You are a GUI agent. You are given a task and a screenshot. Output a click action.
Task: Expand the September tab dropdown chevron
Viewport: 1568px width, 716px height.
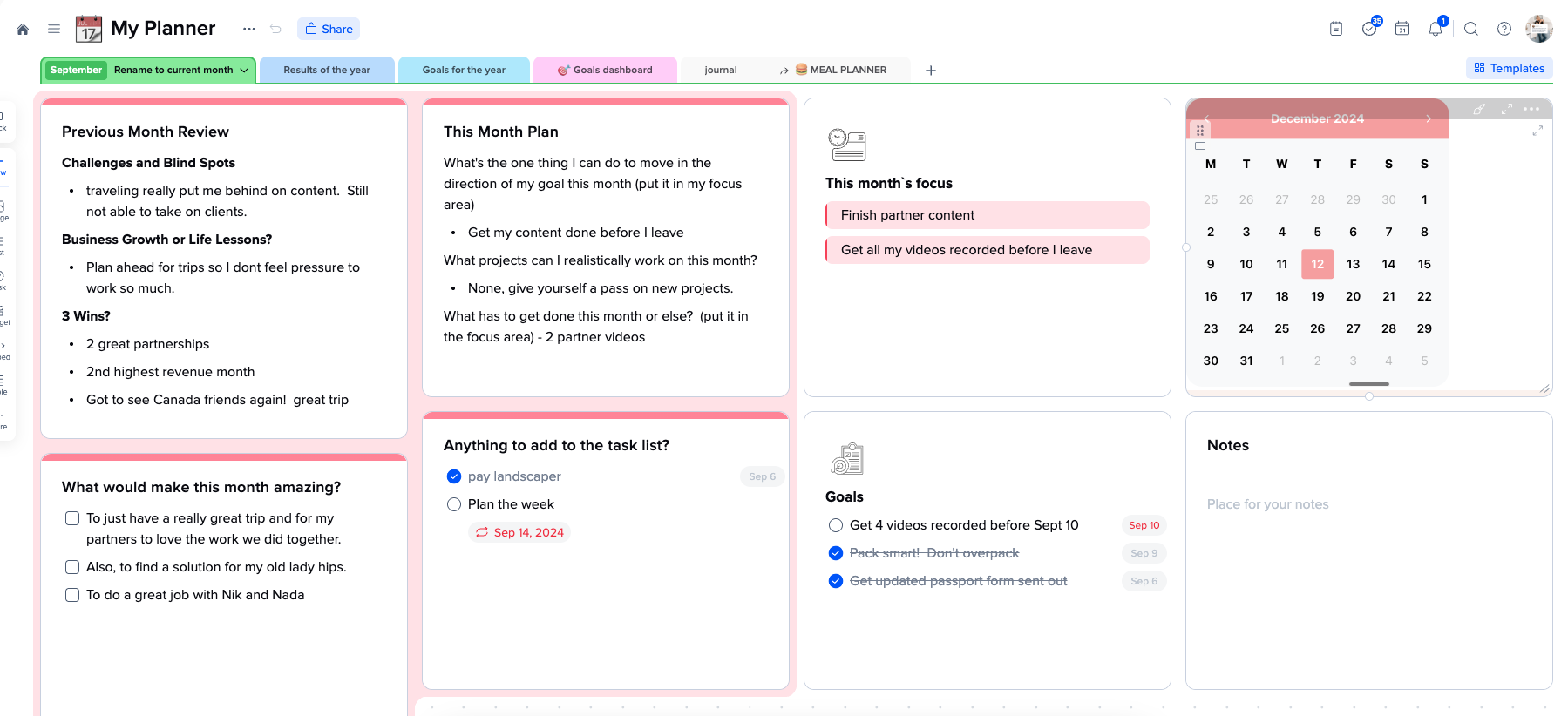[244, 71]
